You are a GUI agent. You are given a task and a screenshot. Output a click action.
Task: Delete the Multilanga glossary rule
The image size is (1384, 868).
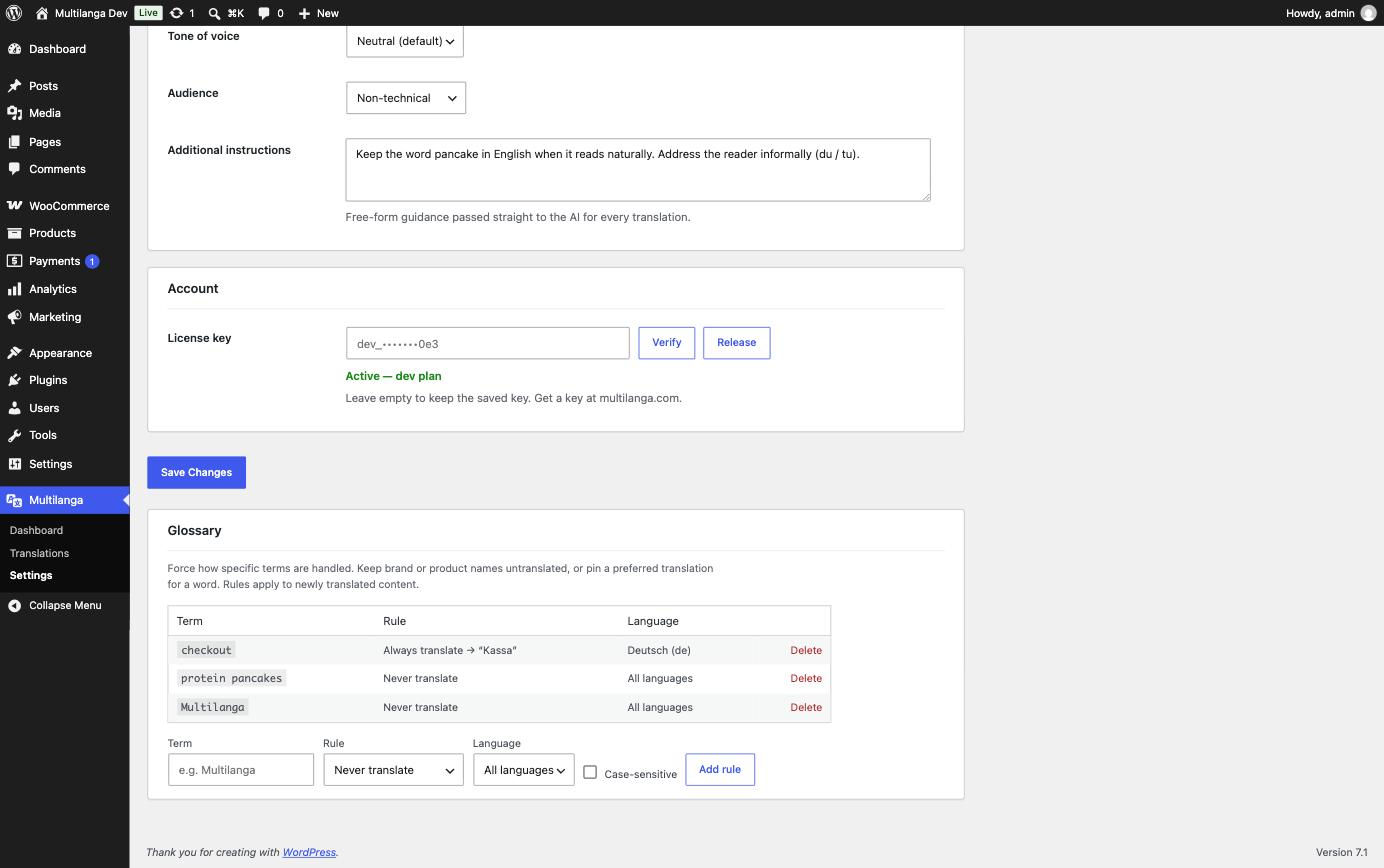(806, 707)
